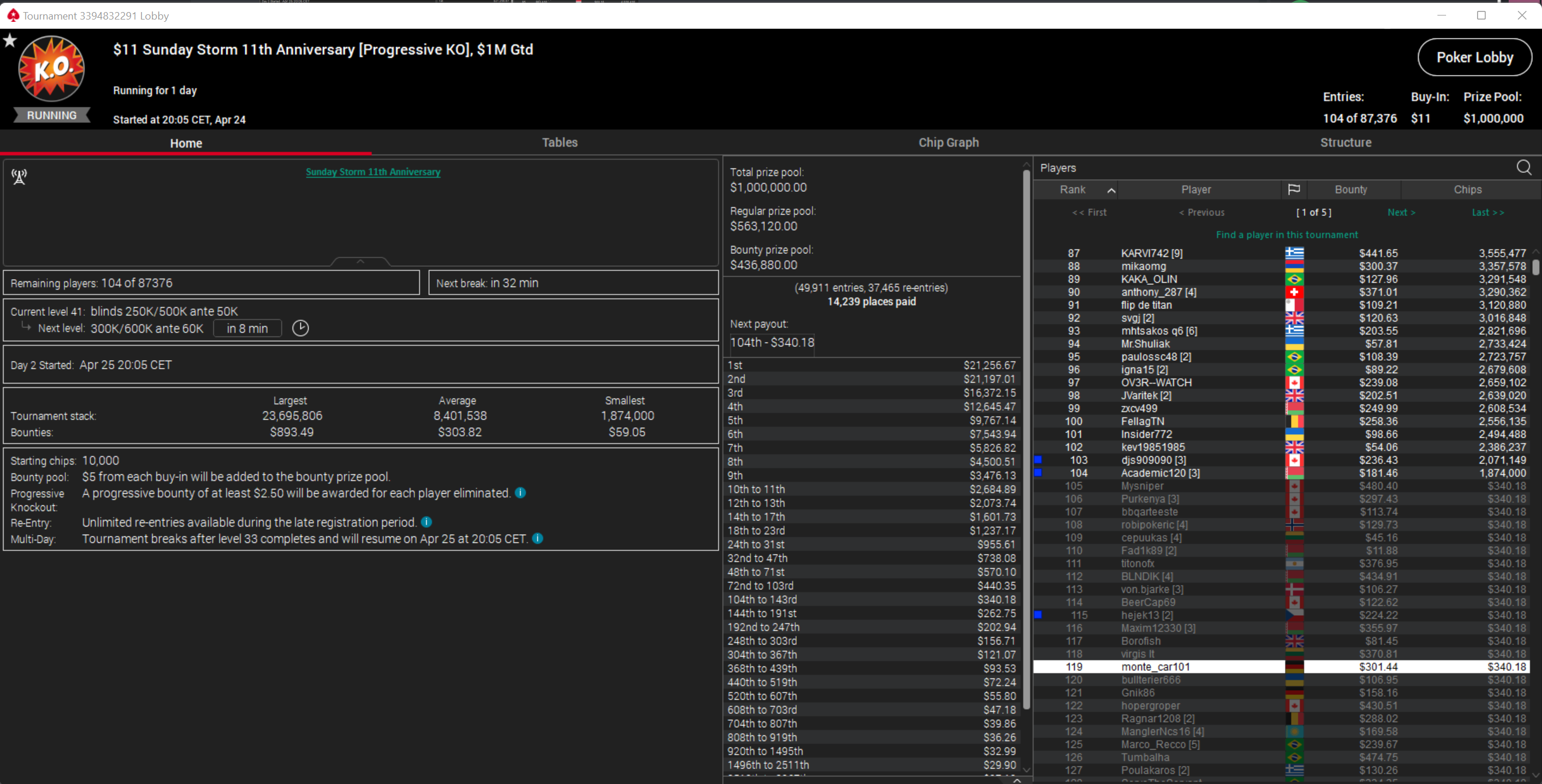This screenshot has width=1542, height=784.
Task: Click the blue marker beside hejek13
Action: click(x=1039, y=615)
